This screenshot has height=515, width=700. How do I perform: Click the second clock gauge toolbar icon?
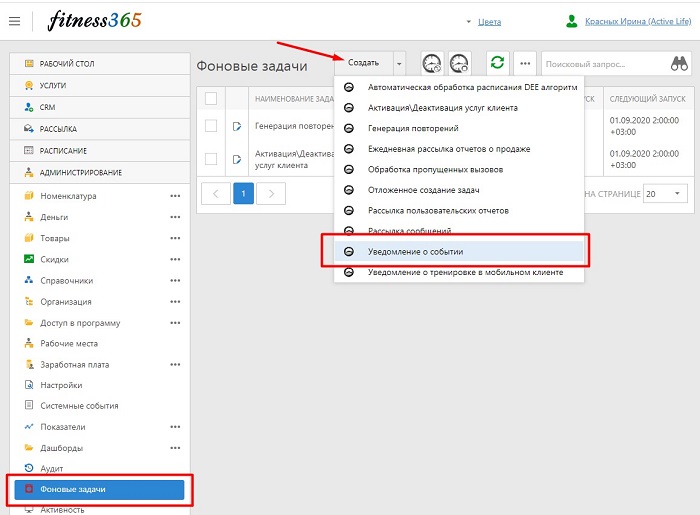pos(459,63)
